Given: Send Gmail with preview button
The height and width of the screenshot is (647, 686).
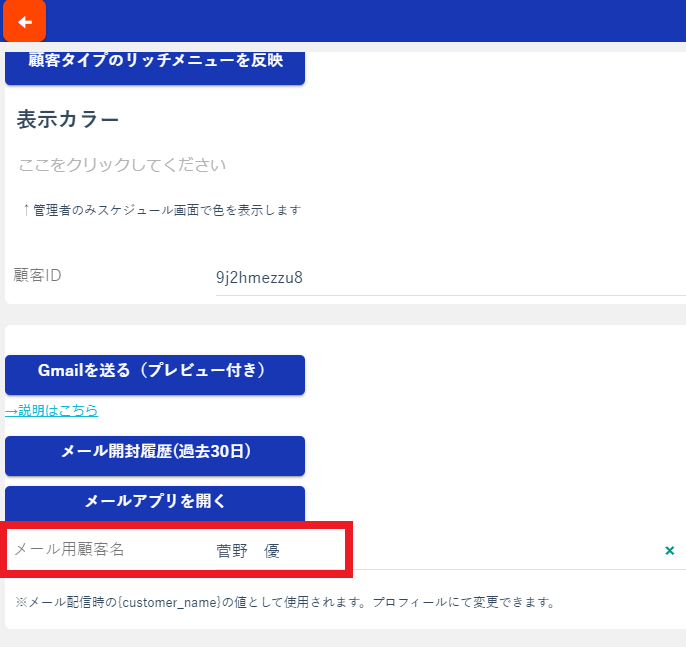Looking at the screenshot, I should click(x=155, y=375).
